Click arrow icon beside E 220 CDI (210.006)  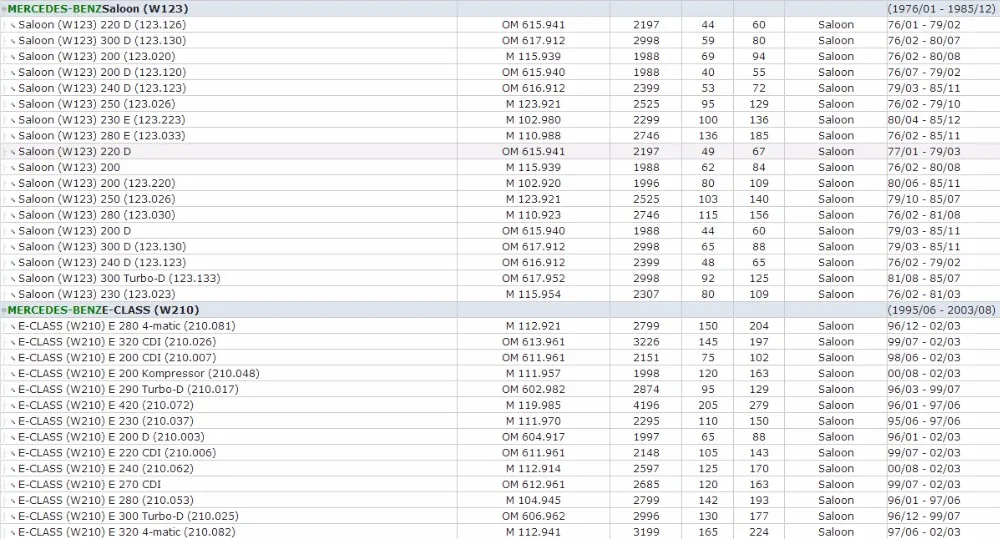(13, 454)
